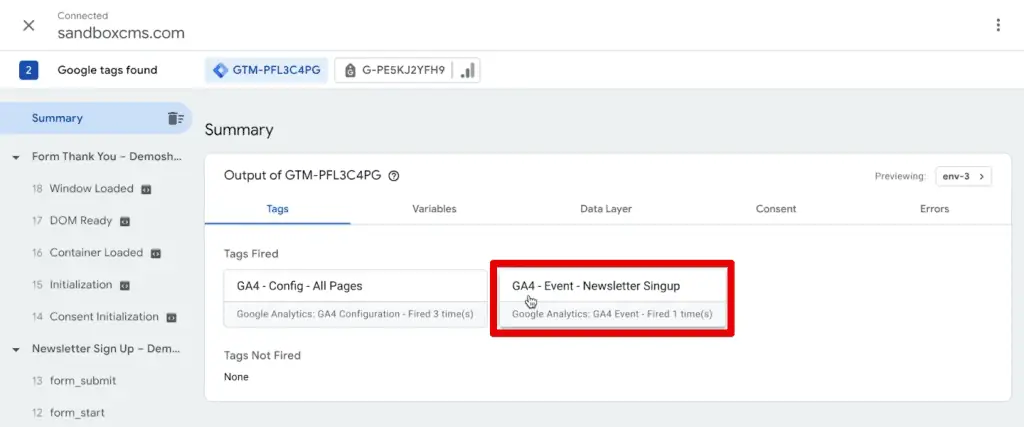Click the code icon beside Container Loaded

pyautogui.click(x=155, y=253)
